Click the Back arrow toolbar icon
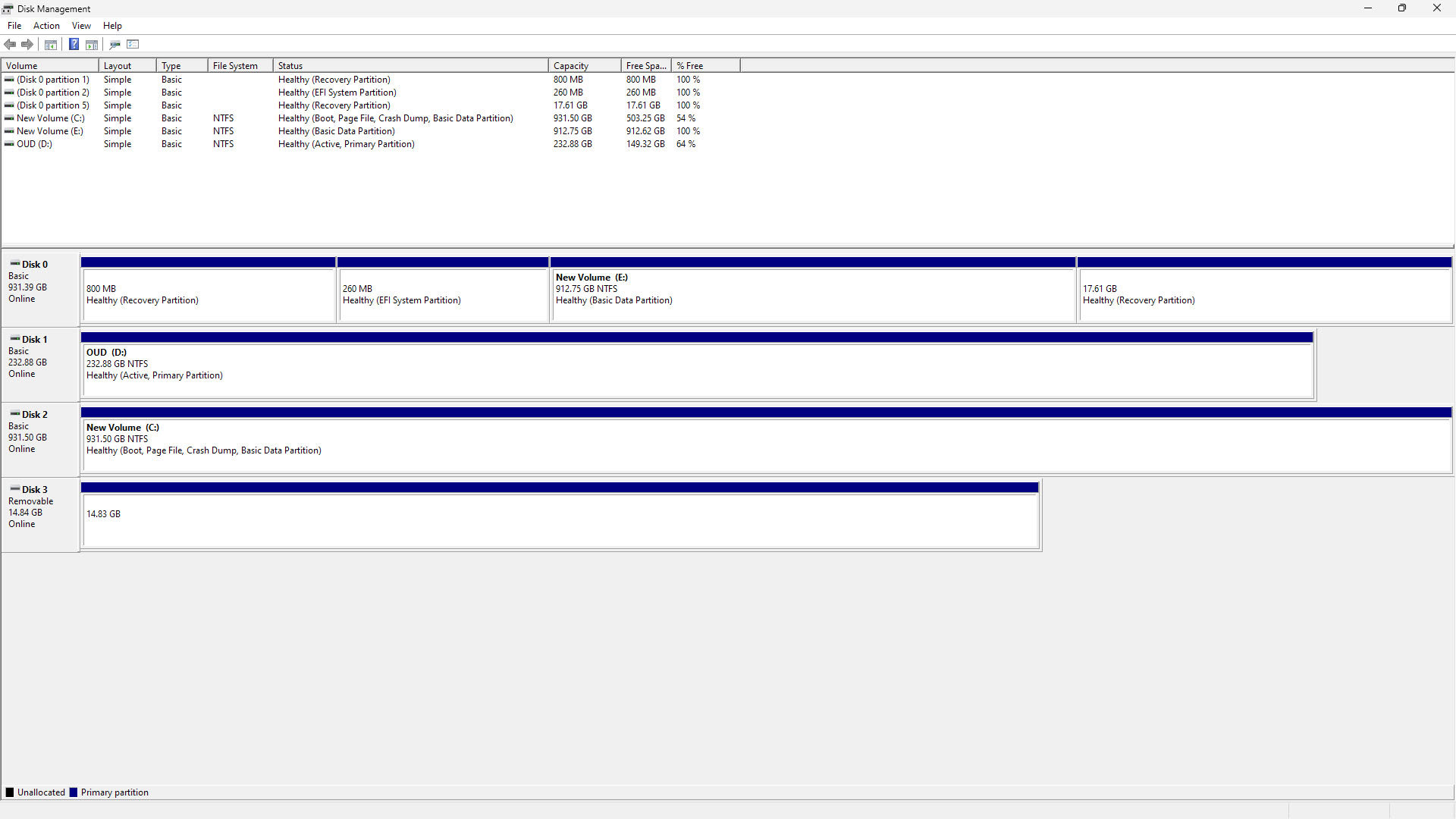The width and height of the screenshot is (1456, 819). tap(10, 45)
